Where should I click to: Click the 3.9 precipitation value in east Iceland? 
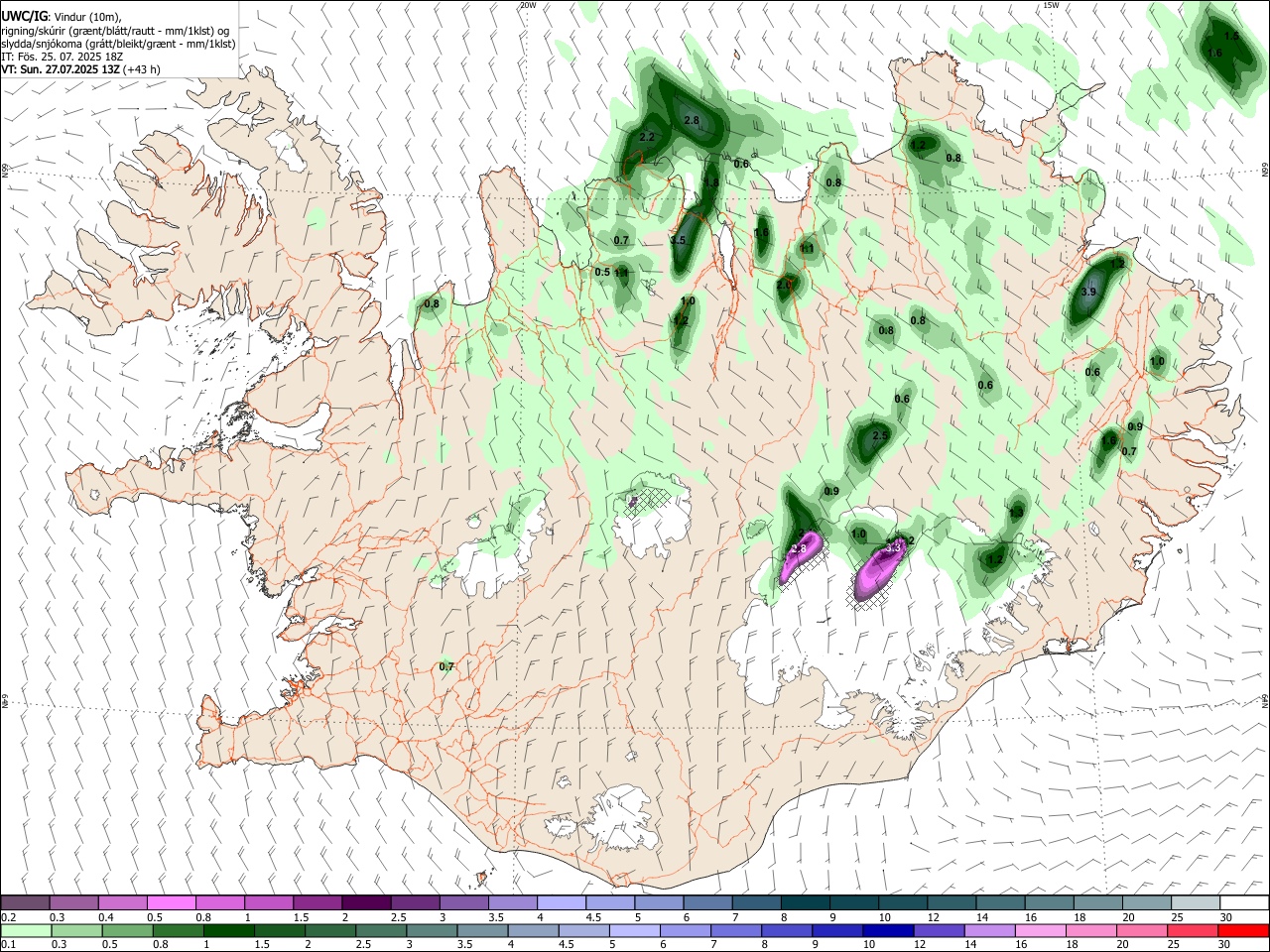pos(1088,292)
